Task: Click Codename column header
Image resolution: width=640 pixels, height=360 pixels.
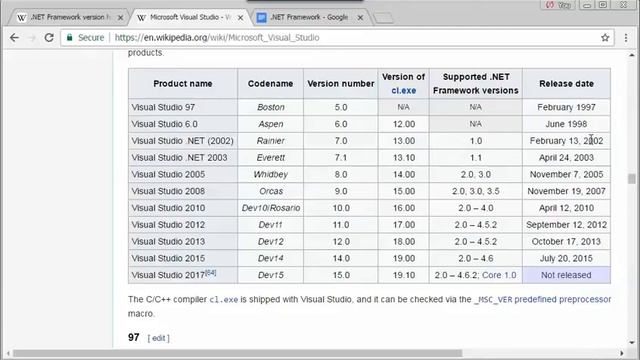Action: (270, 84)
